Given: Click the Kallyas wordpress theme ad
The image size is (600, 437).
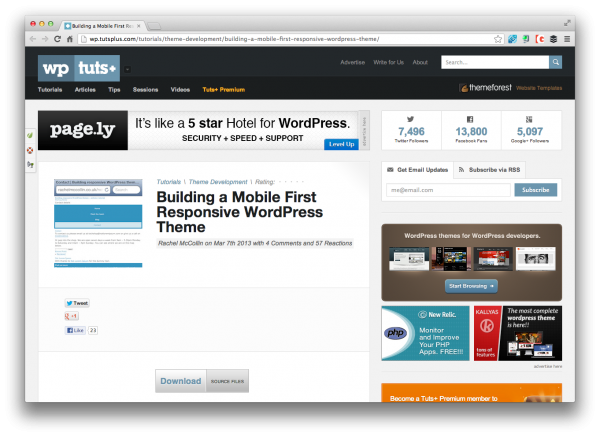Looking at the screenshot, I should point(518,333).
